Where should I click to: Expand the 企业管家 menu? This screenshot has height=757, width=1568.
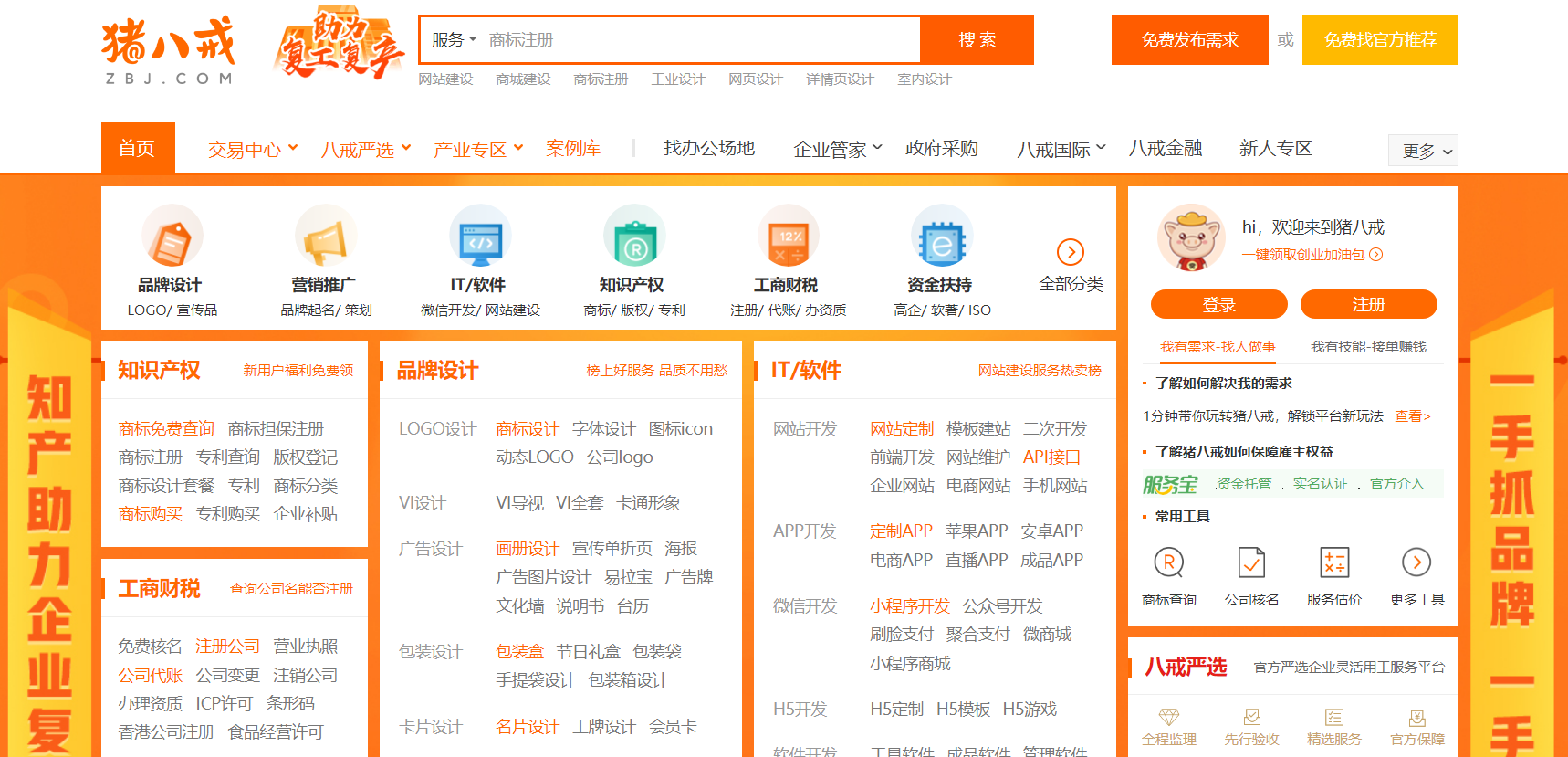point(838,149)
